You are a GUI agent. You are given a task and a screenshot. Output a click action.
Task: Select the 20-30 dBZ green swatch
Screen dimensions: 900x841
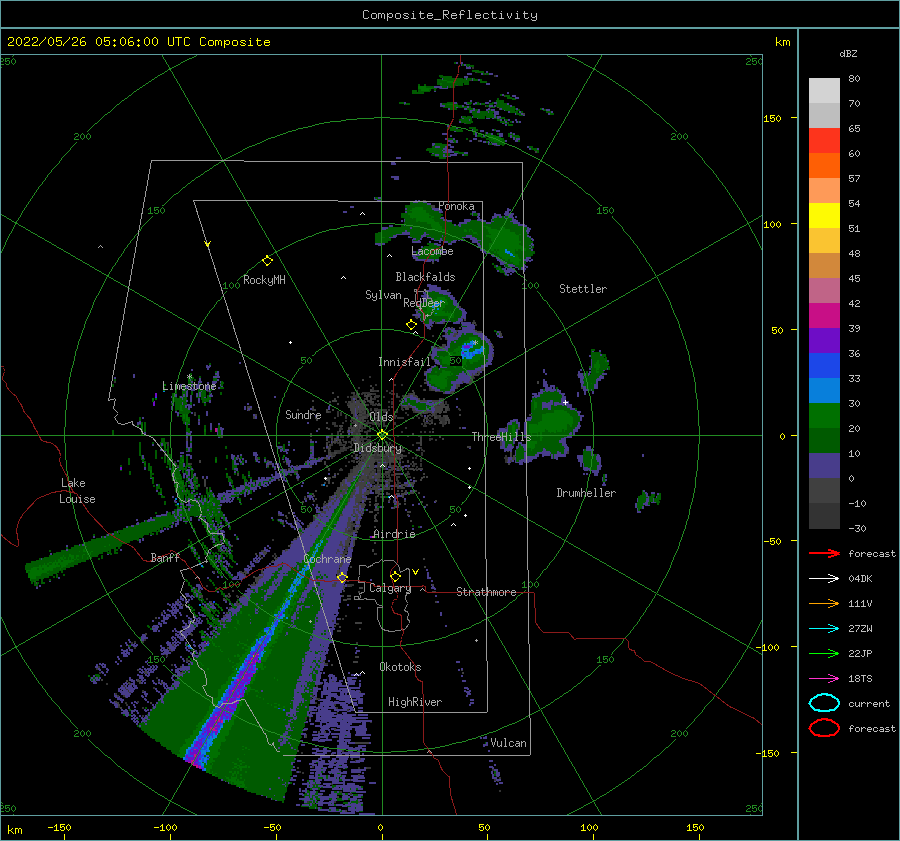coord(824,416)
